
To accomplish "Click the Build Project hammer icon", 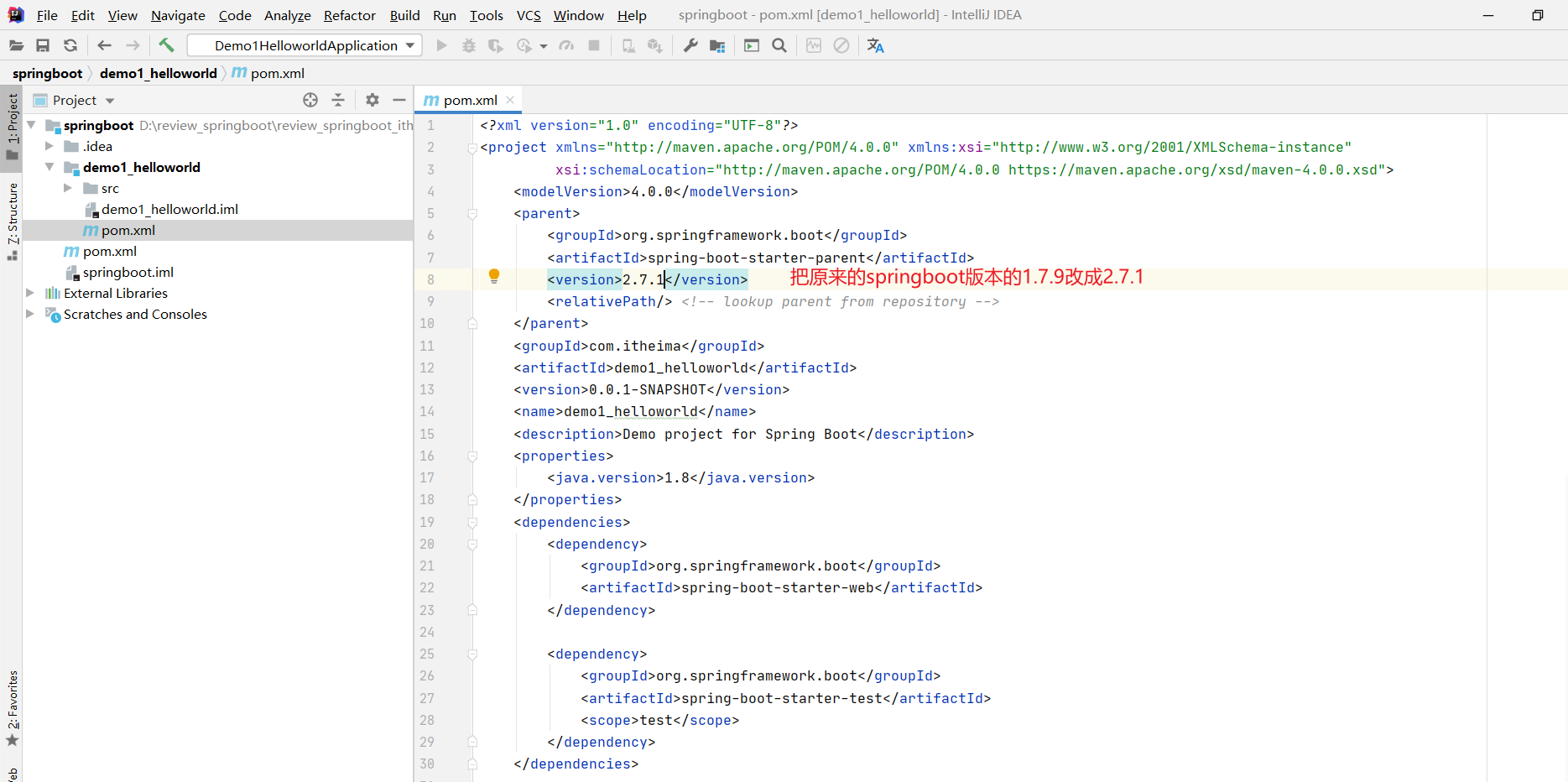I will tap(166, 45).
